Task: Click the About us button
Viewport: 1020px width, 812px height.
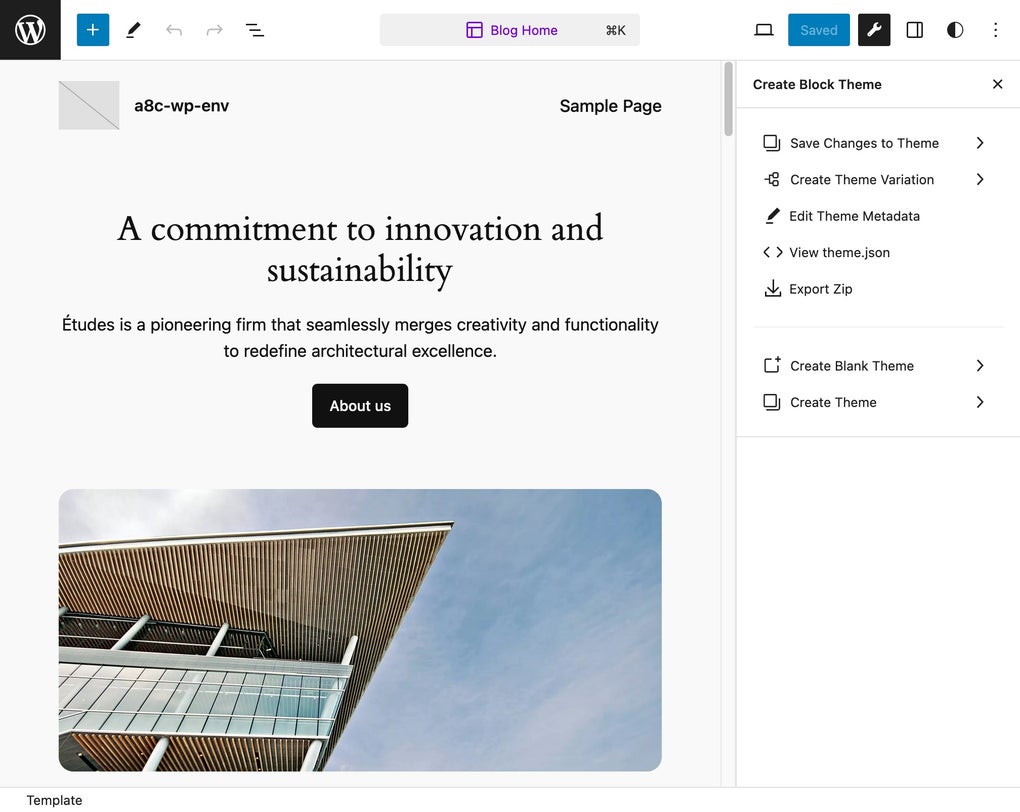Action: click(360, 406)
